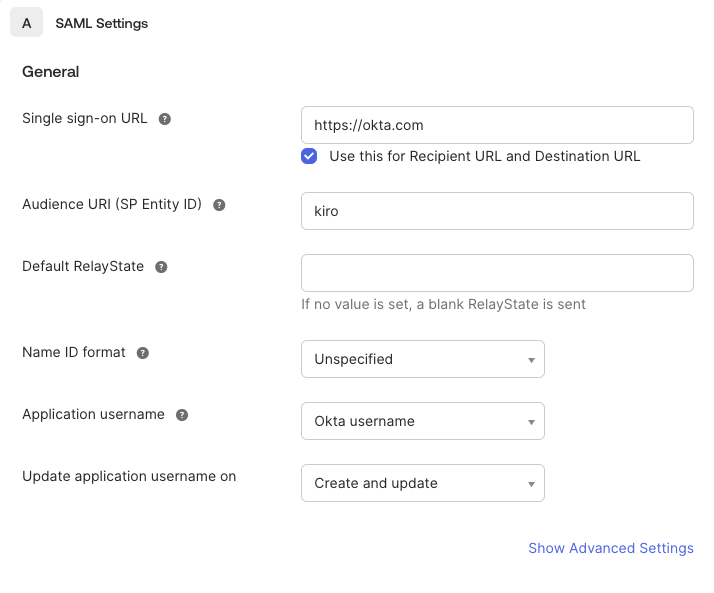Open the Default RelayState help tooltip icon
The width and height of the screenshot is (714, 593).
[x=161, y=267]
